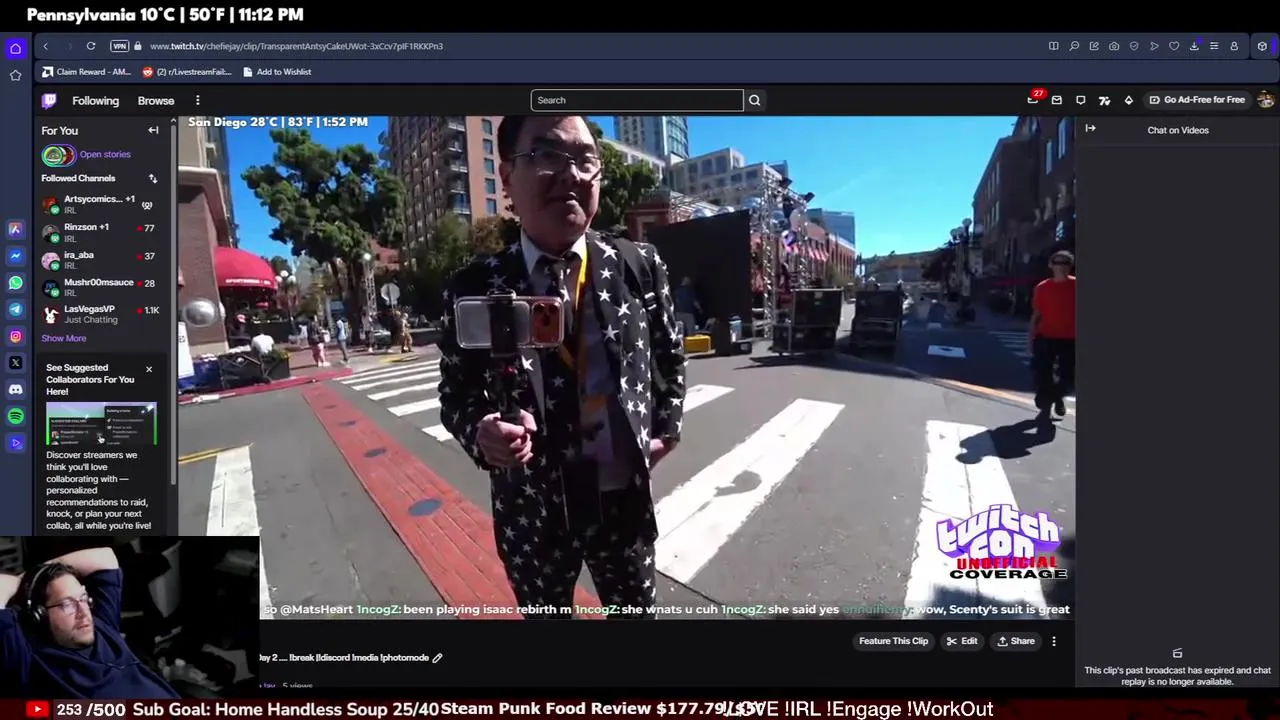Click the search magnifier button
Viewport: 1280px width, 720px height.
[x=755, y=100]
